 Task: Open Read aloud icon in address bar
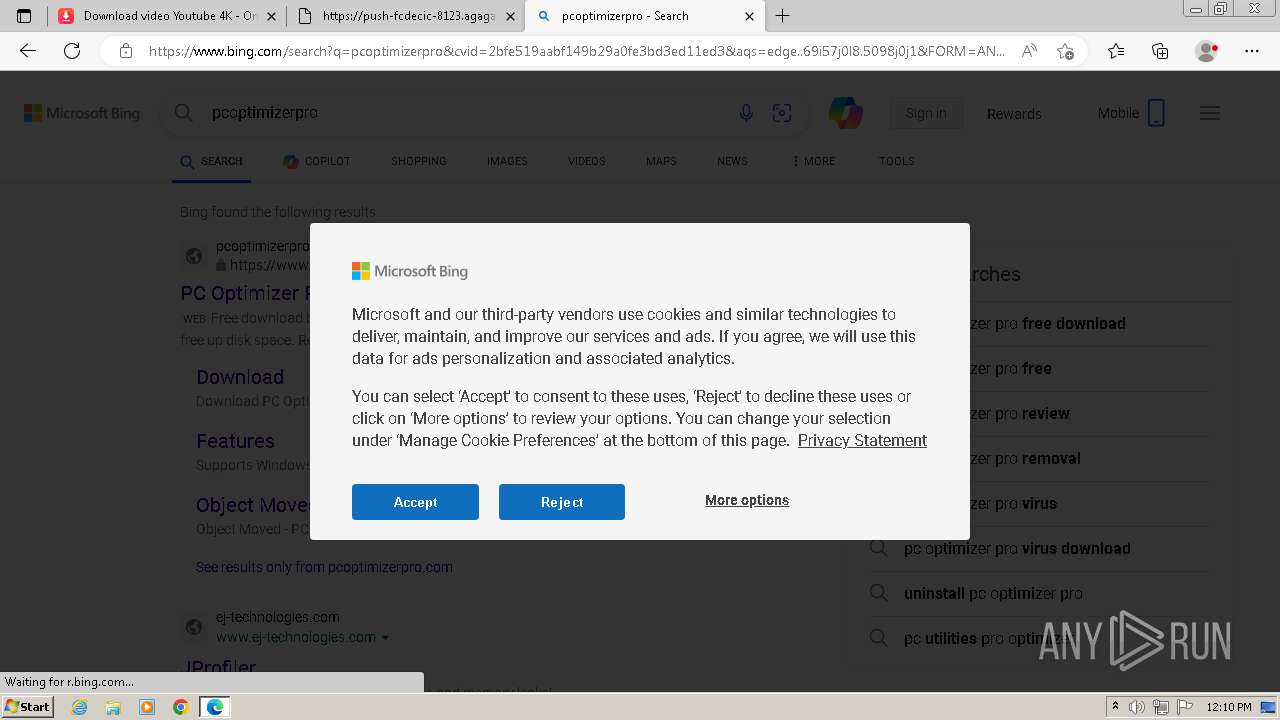coord(1029,51)
